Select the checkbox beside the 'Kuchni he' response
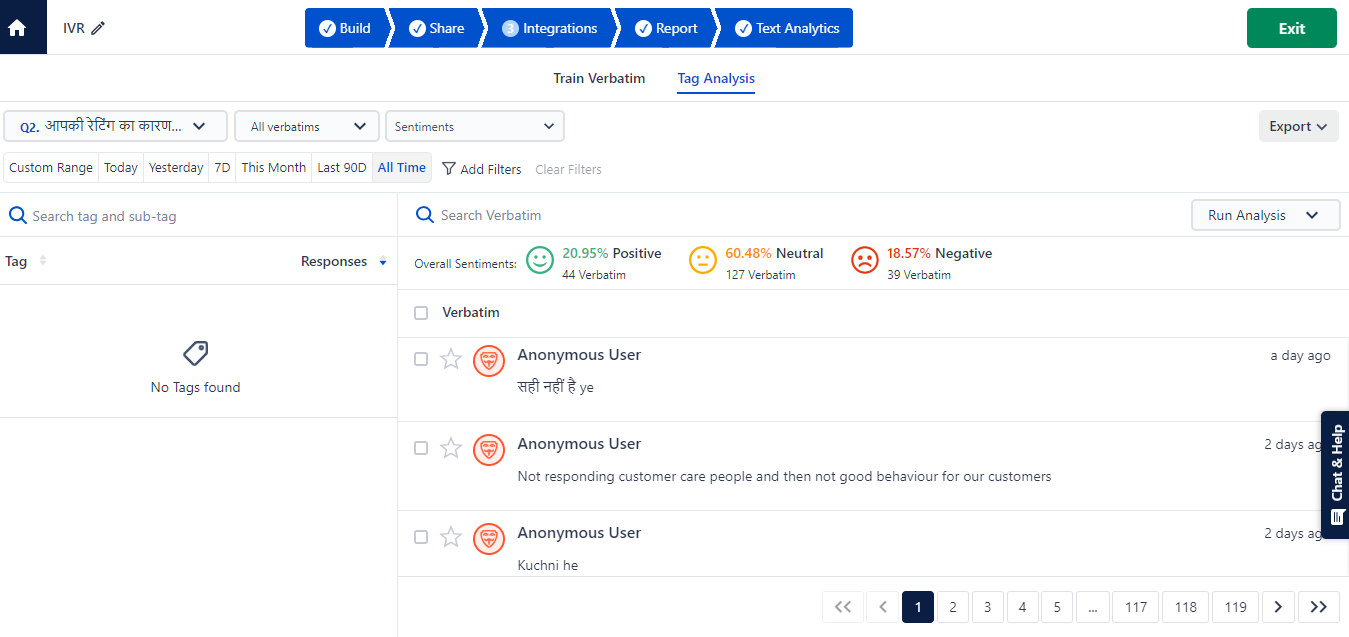This screenshot has width=1349, height=637. [x=421, y=537]
